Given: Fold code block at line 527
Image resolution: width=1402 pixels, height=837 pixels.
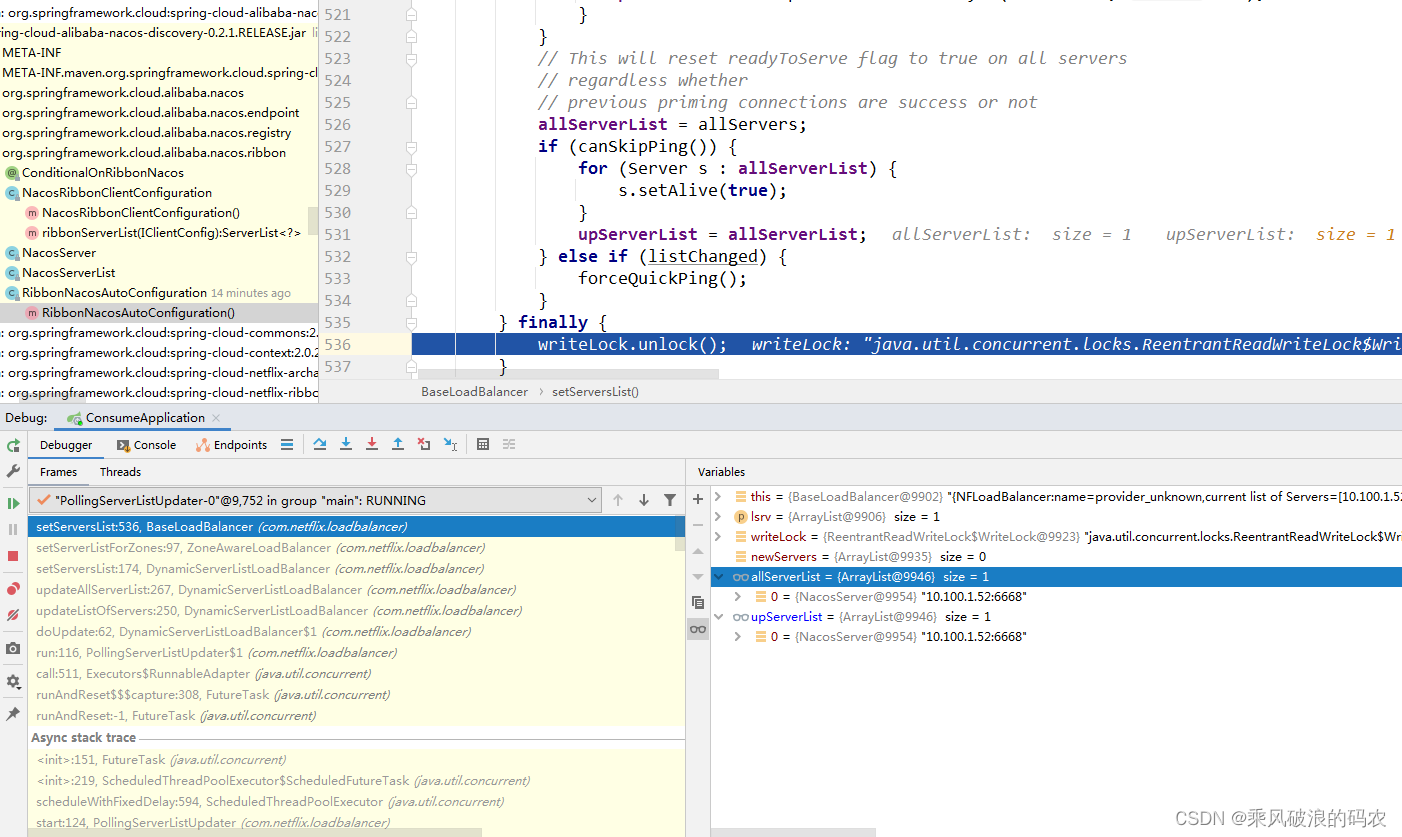Looking at the screenshot, I should click(411, 147).
